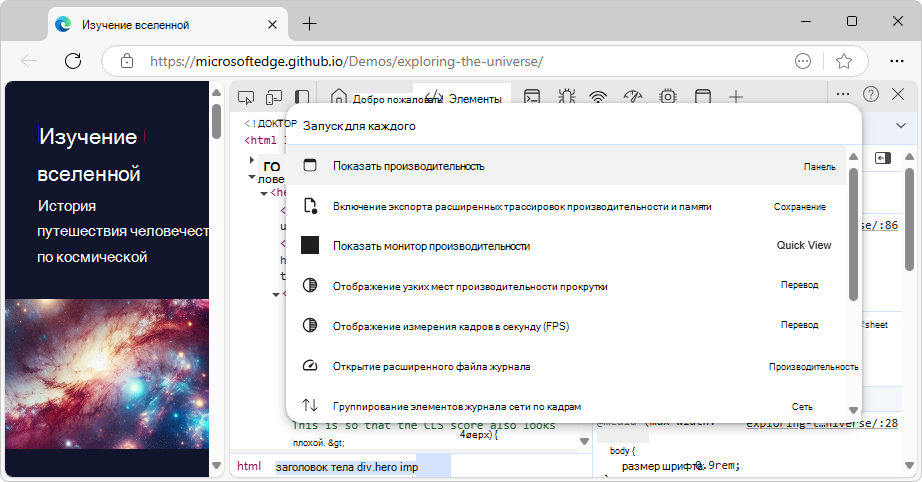Open the Network wifi icon tool
922x482 pixels.
pyautogui.click(x=598, y=97)
